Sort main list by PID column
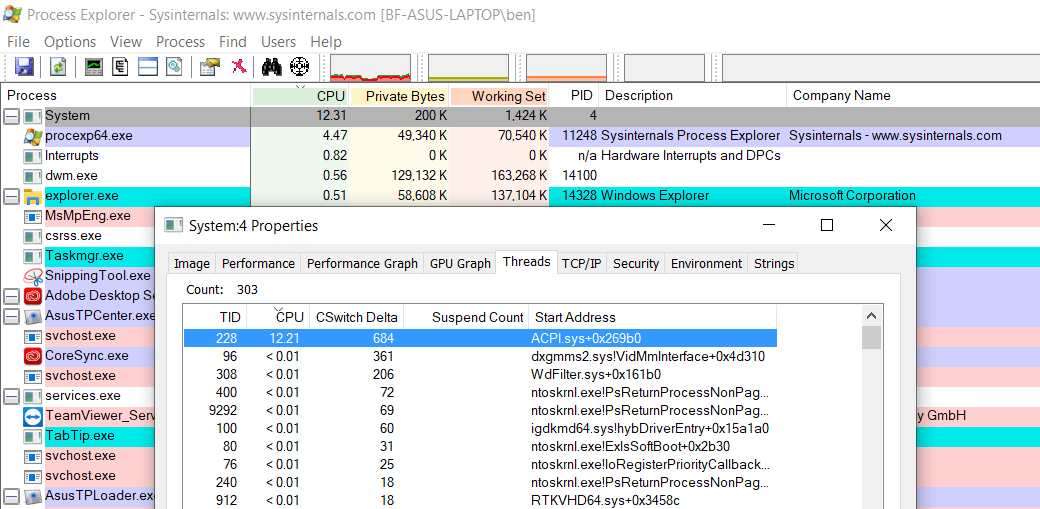Viewport: 1040px width, 509px height. (574, 96)
